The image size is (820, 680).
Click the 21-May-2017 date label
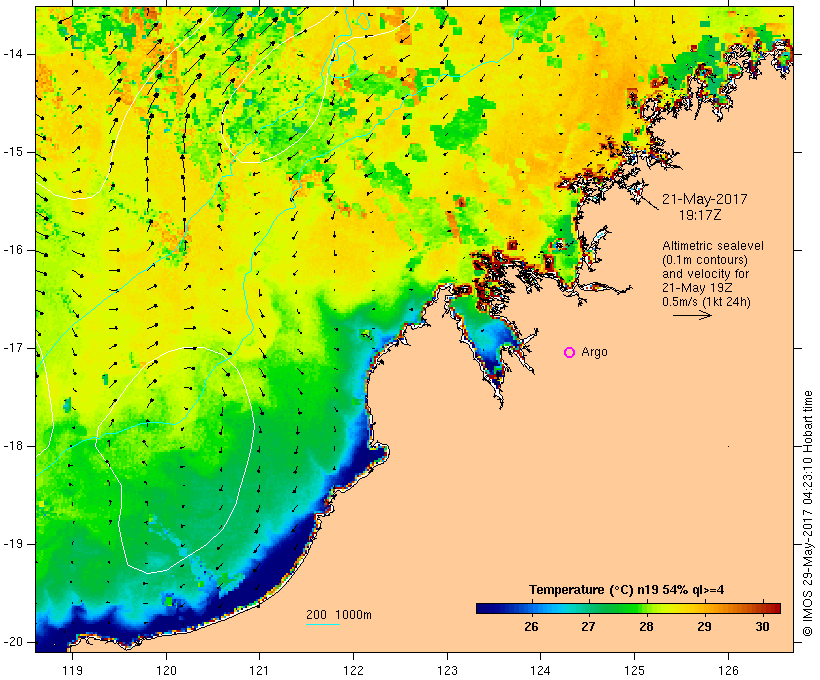click(704, 199)
